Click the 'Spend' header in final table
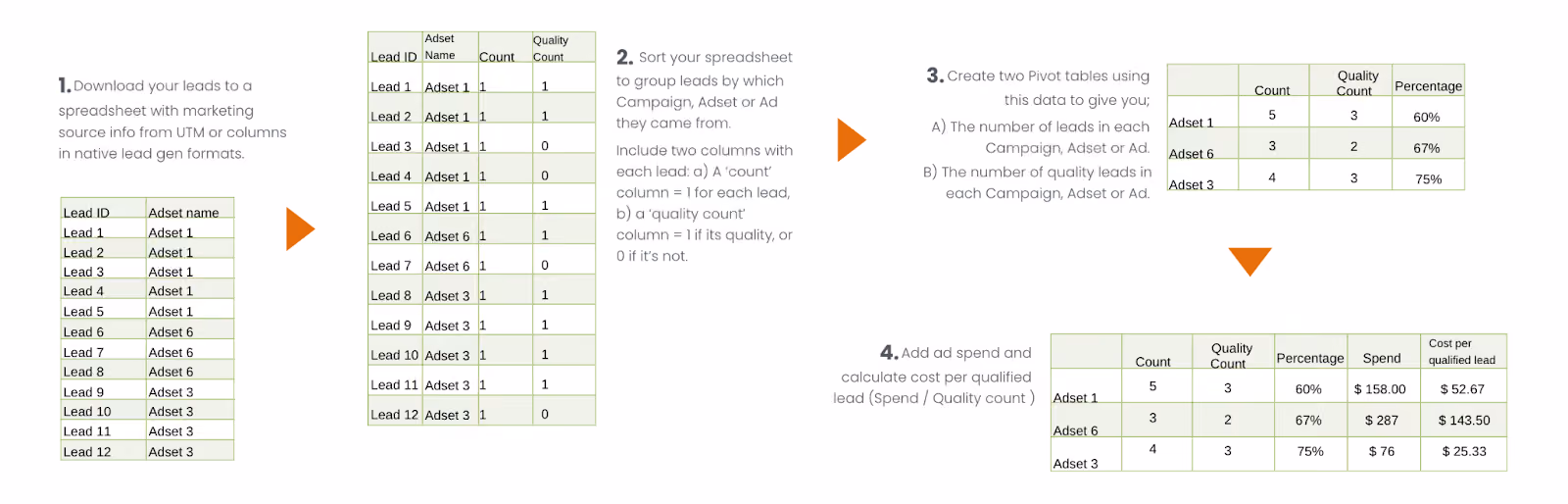 [1382, 359]
